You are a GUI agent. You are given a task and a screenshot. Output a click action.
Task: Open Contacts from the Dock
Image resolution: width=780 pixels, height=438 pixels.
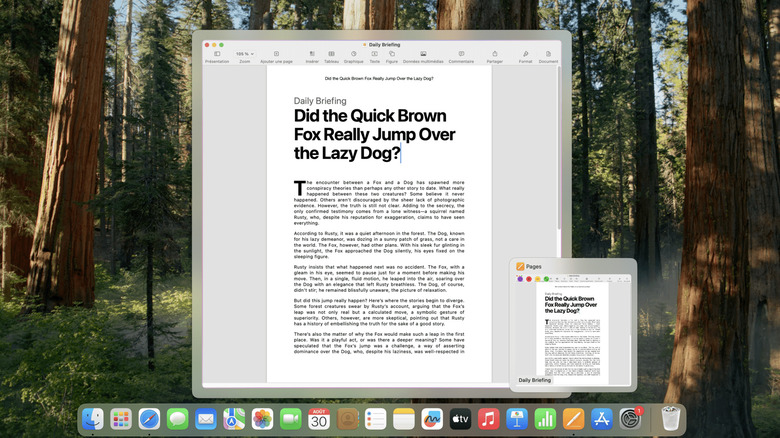click(347, 419)
